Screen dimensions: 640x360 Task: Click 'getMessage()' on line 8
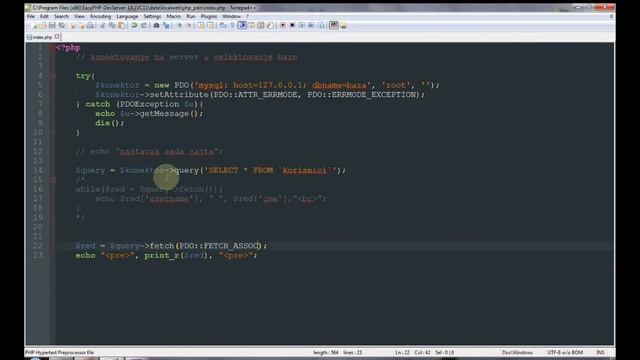(x=169, y=113)
